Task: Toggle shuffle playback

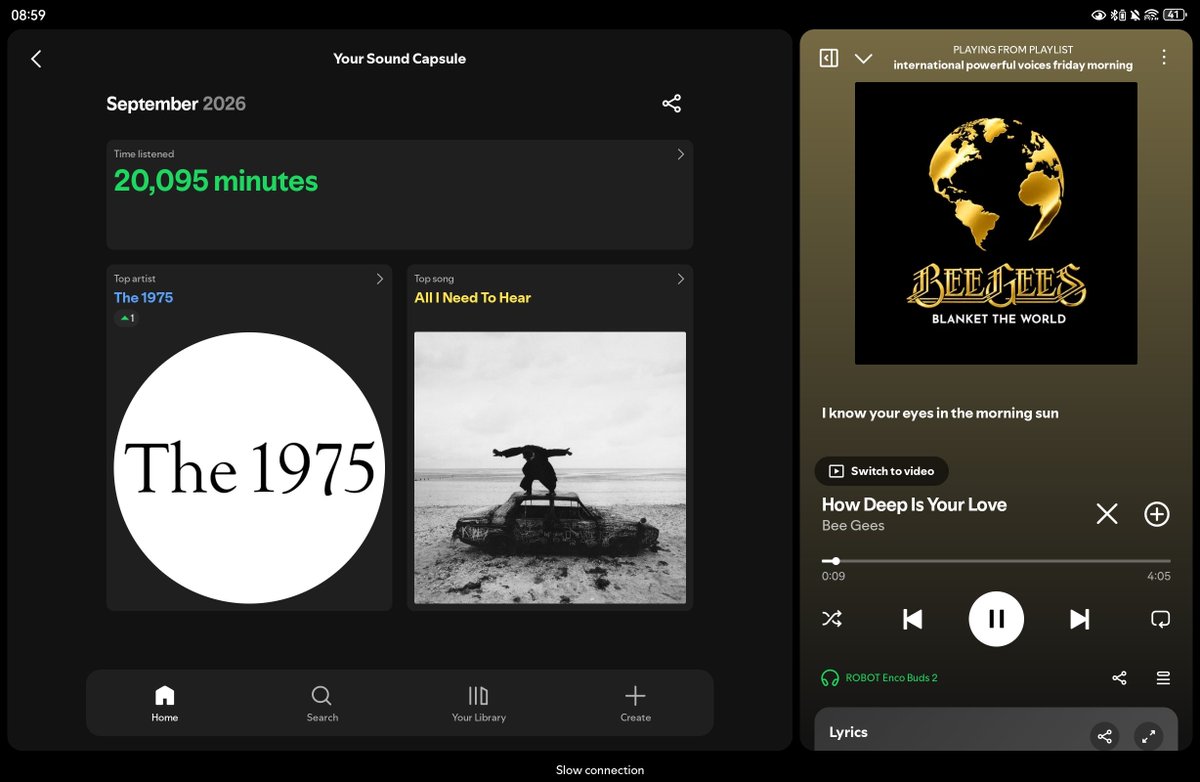Action: [x=832, y=619]
